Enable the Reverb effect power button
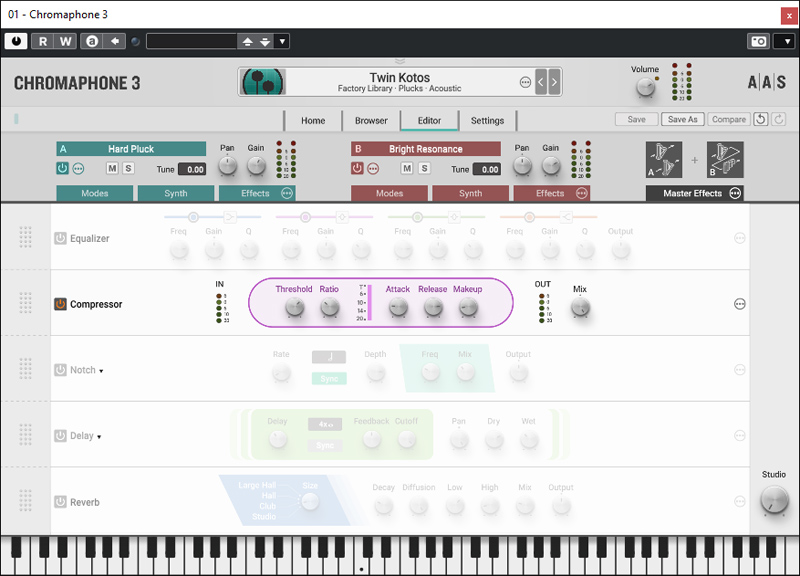800x576 pixels. click(x=60, y=502)
